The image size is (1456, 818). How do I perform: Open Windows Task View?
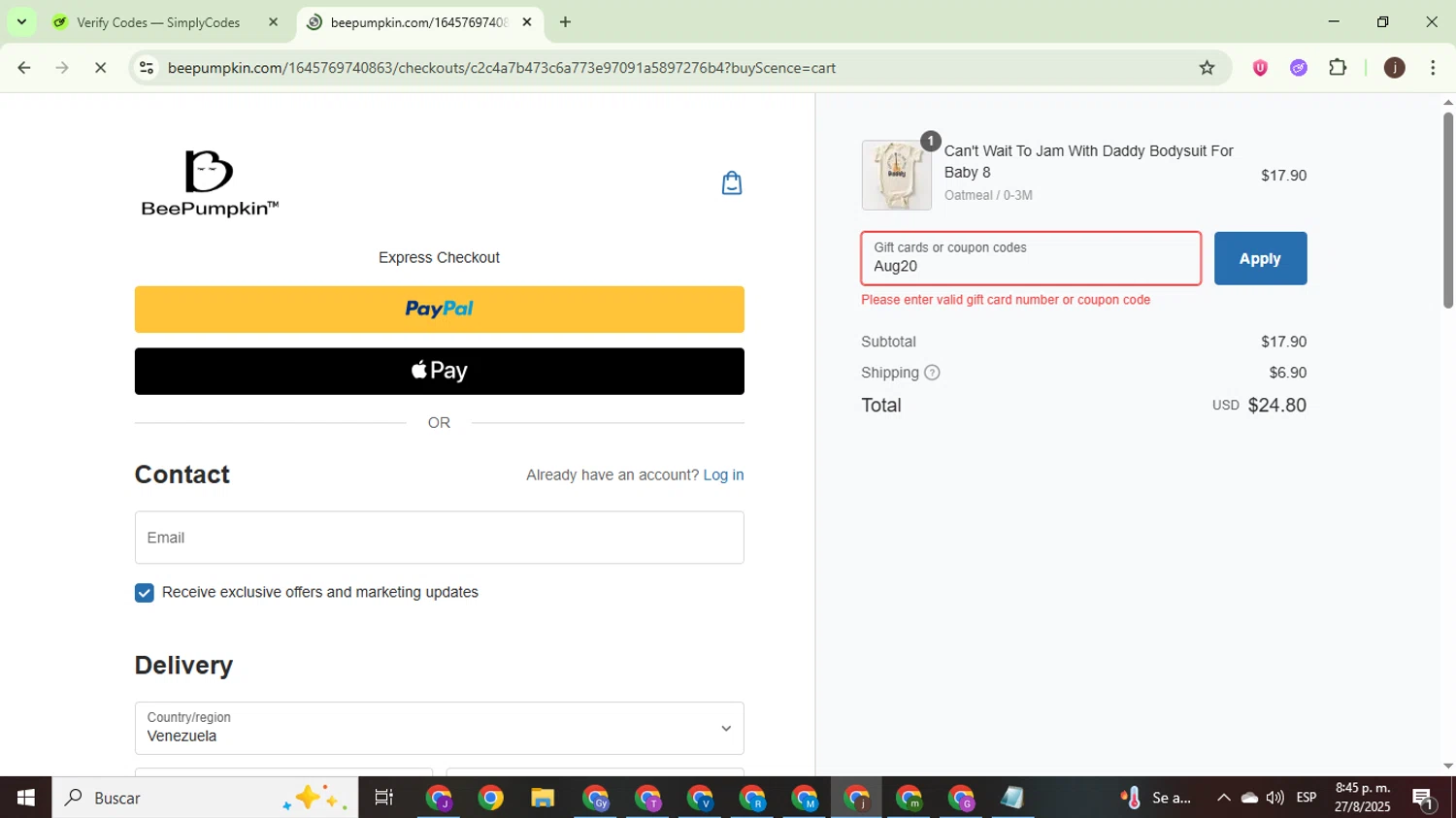(384, 798)
